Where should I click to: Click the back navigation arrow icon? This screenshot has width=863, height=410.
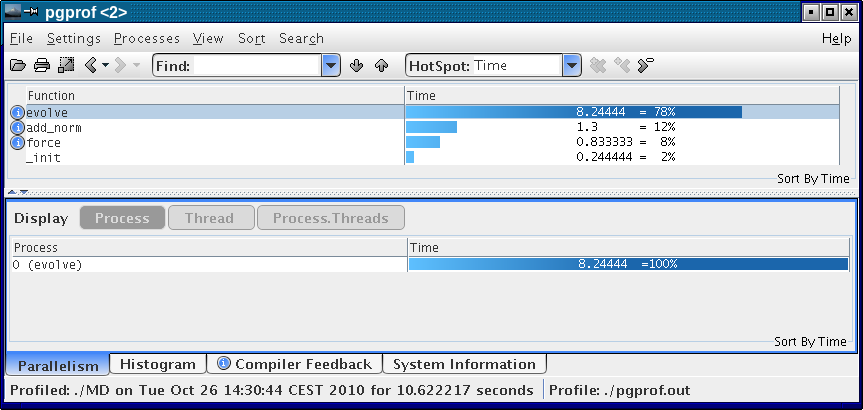[91, 66]
